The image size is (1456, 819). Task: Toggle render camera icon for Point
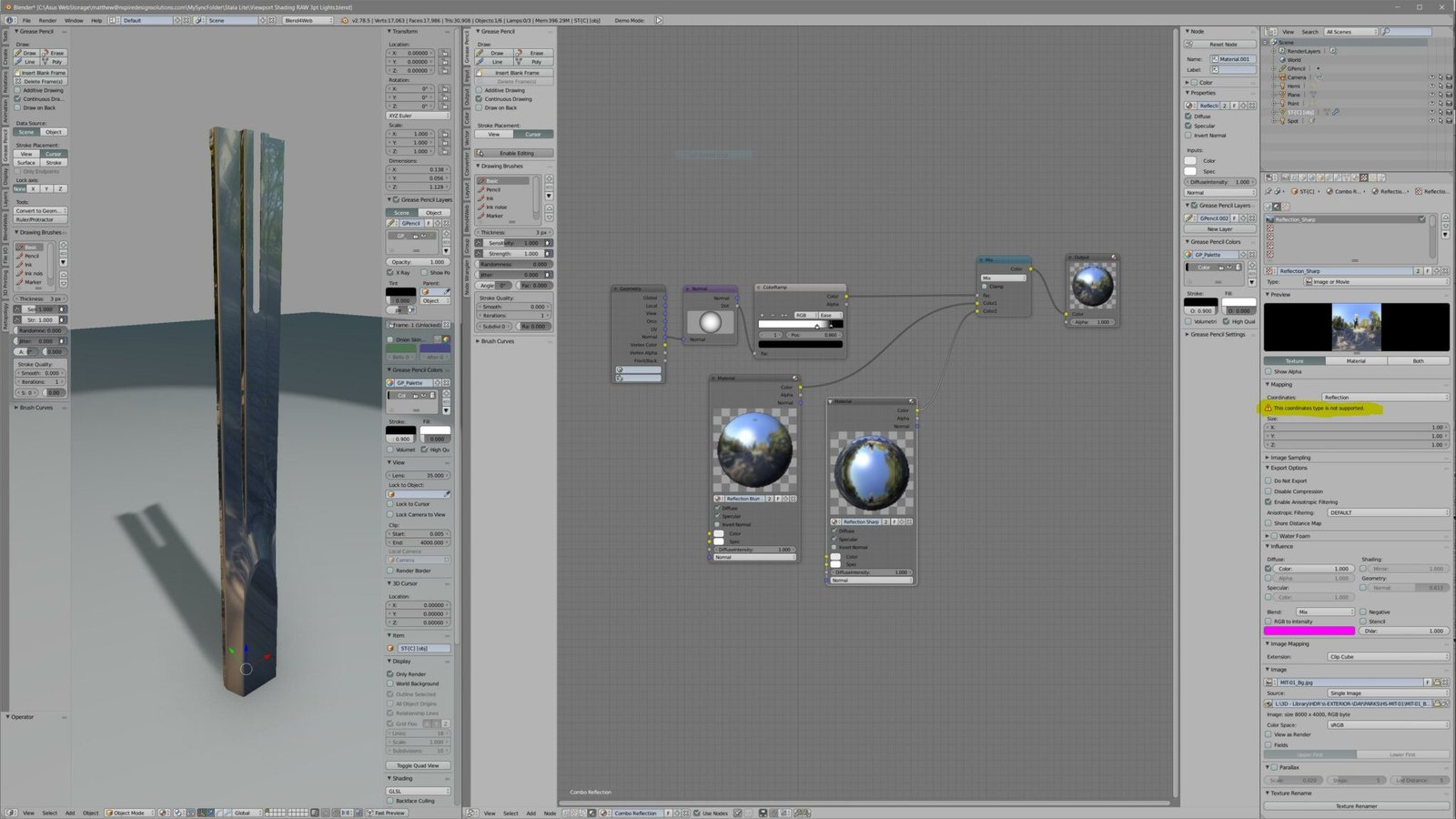(1449, 104)
